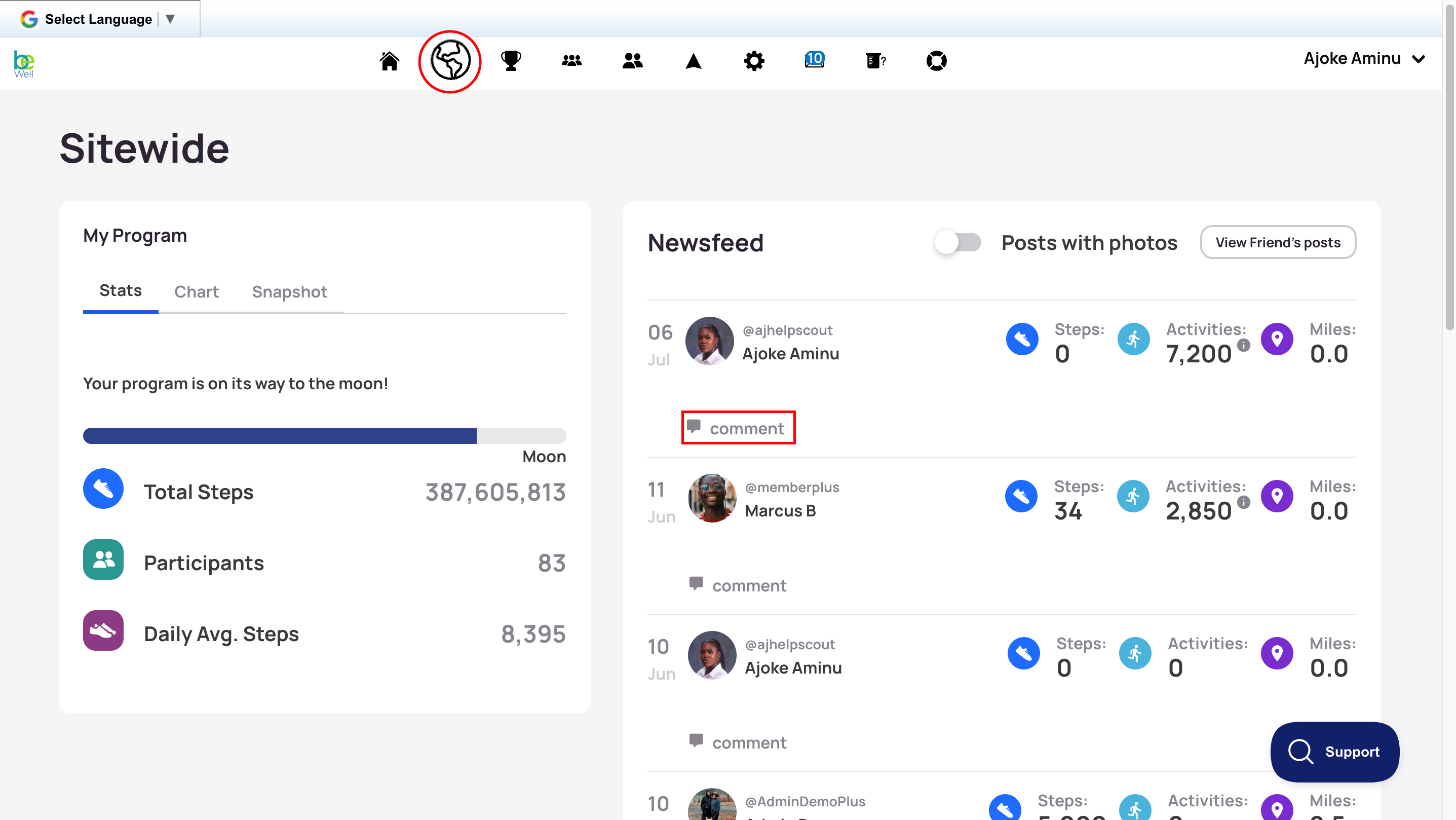Click the "Sitewide" page heading
Screen dimensions: 1456x820
[145, 148]
